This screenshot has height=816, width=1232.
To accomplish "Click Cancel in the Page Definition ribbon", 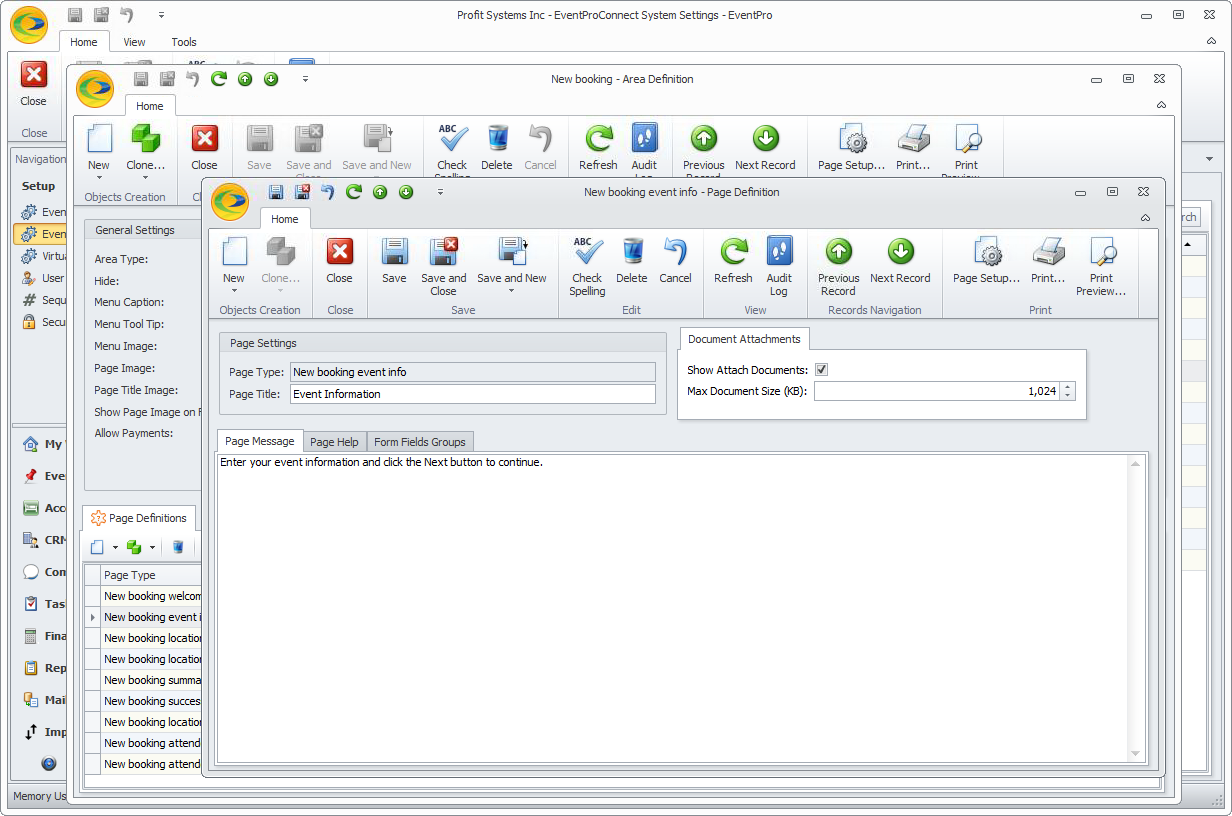I will [675, 261].
